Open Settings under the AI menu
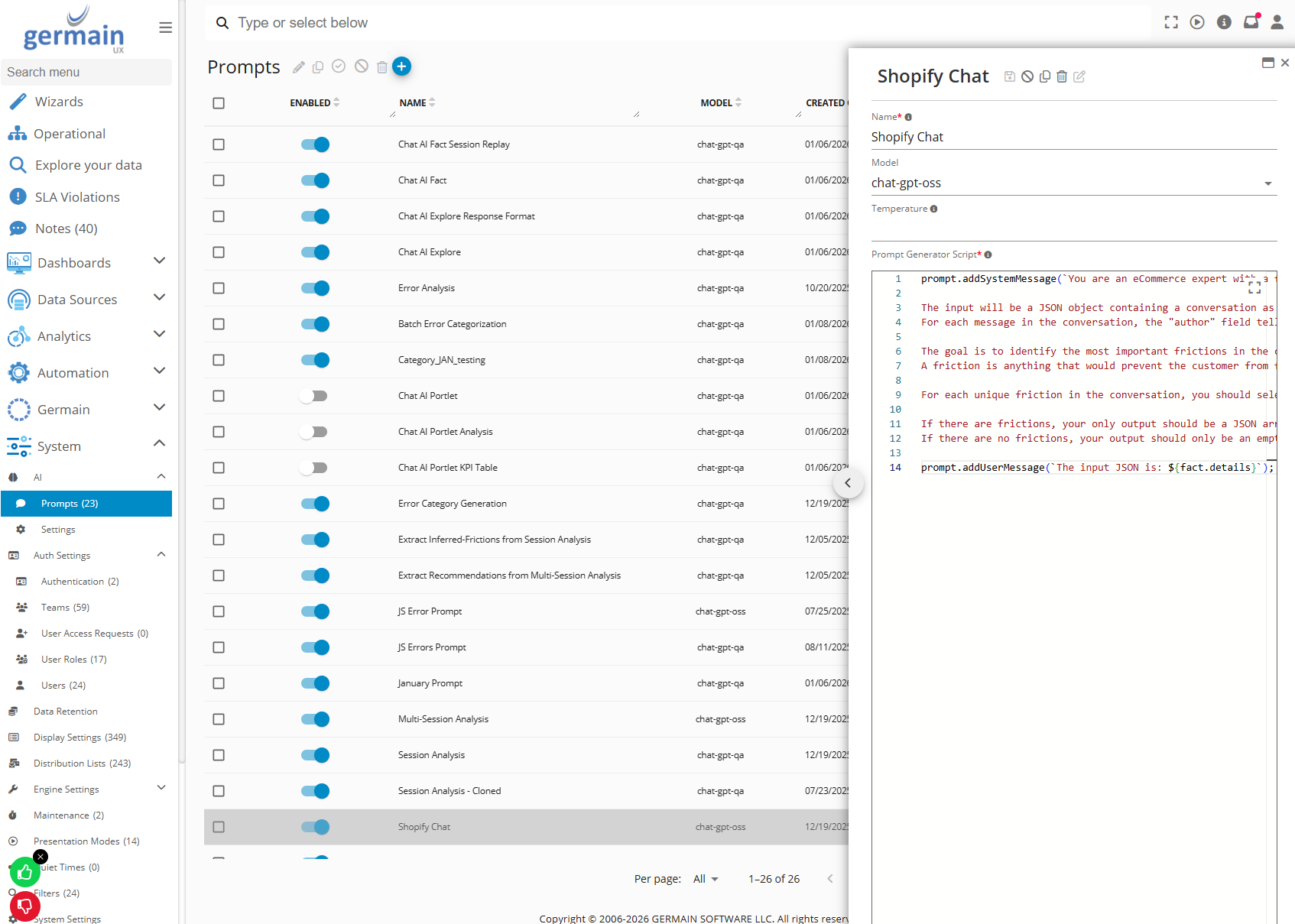Image resolution: width=1295 pixels, height=924 pixels. 58,530
